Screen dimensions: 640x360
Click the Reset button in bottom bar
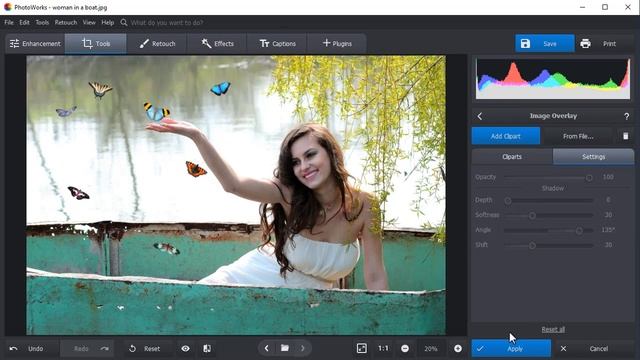145,349
